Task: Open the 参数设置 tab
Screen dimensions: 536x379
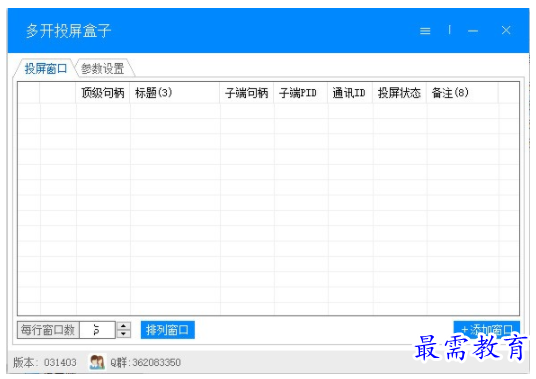Action: click(103, 68)
